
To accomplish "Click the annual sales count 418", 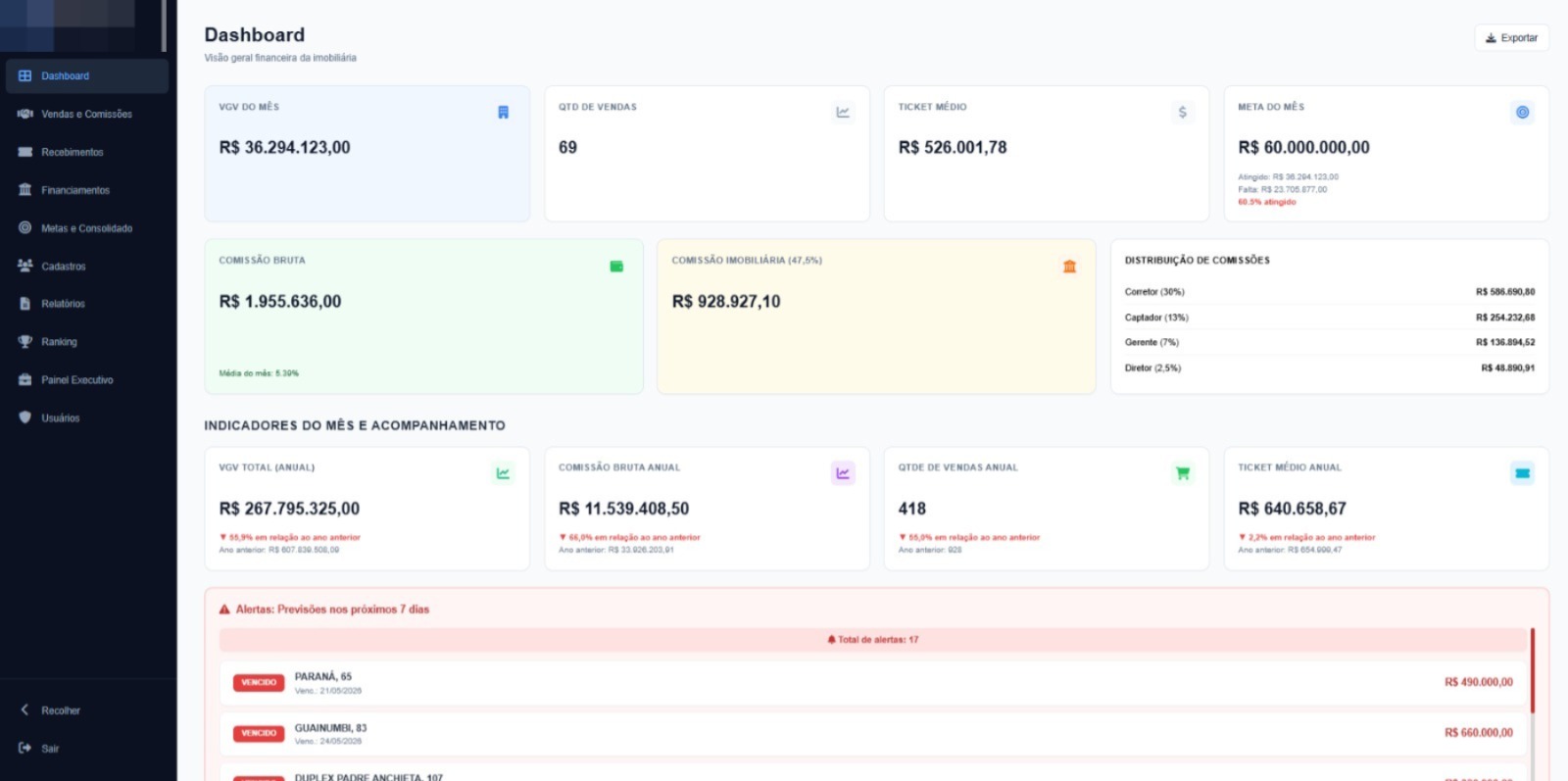I will (x=911, y=509).
